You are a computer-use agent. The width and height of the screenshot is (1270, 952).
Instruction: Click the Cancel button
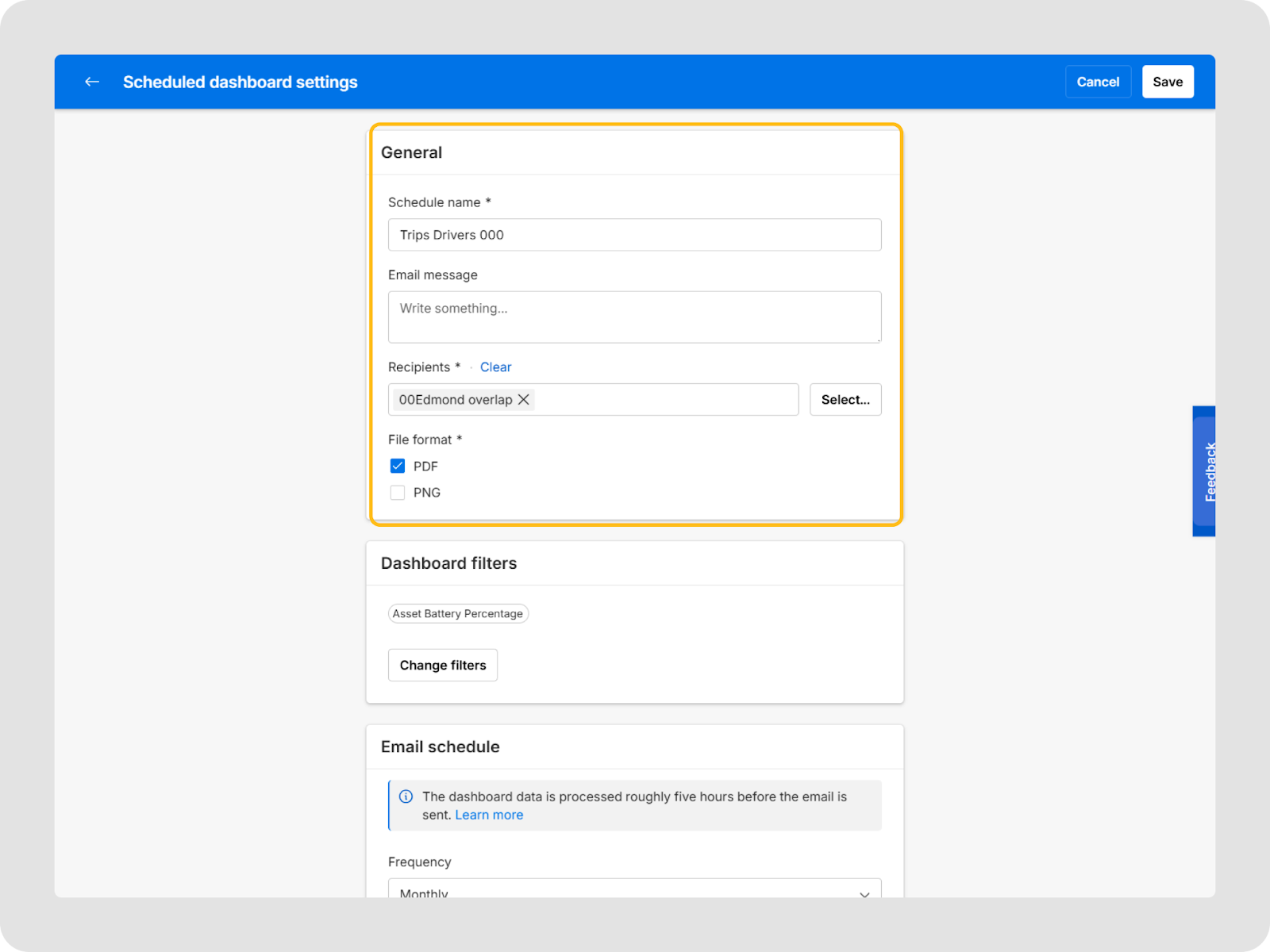point(1097,82)
